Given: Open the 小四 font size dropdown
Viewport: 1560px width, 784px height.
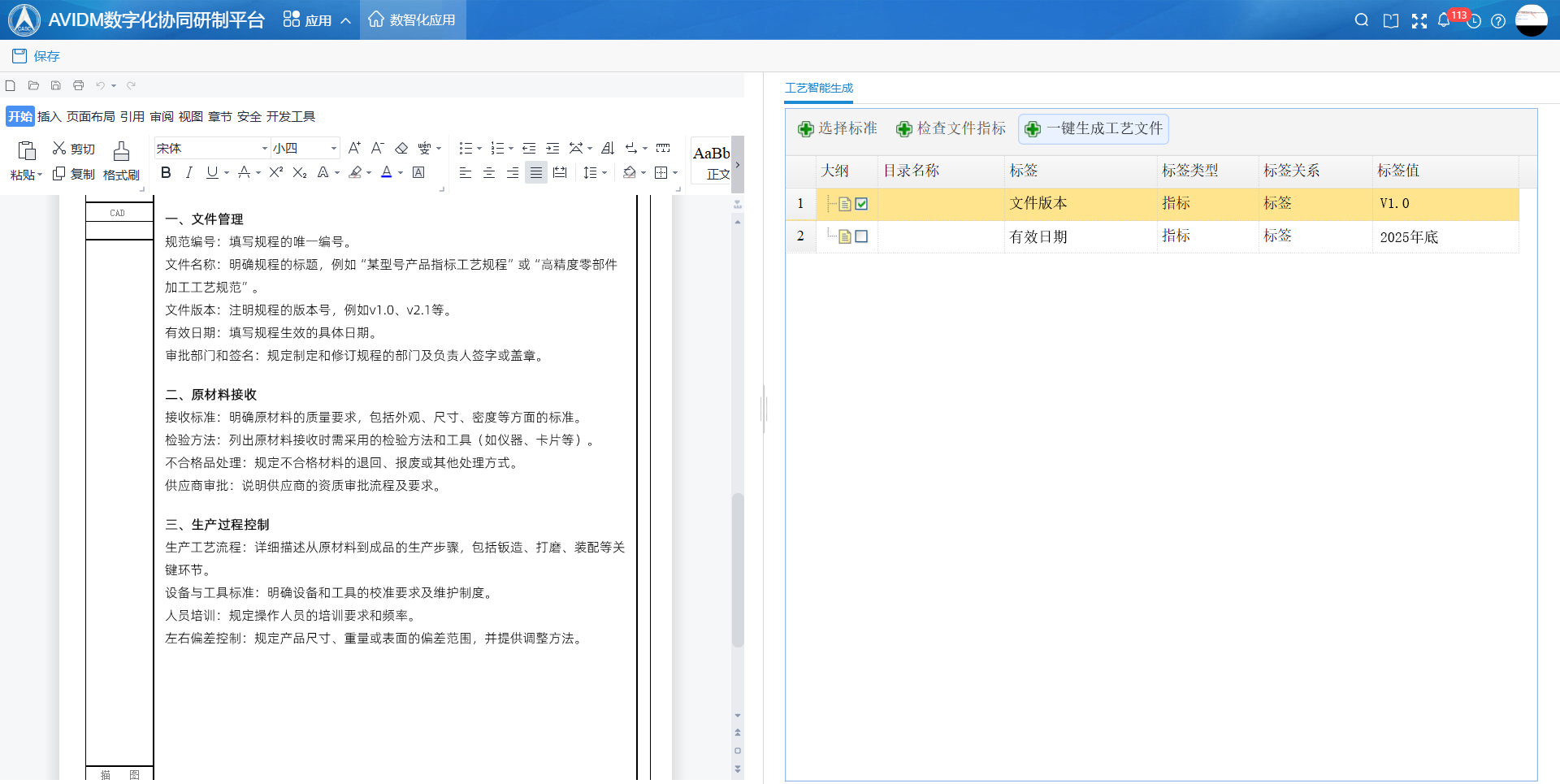Looking at the screenshot, I should pyautogui.click(x=333, y=149).
